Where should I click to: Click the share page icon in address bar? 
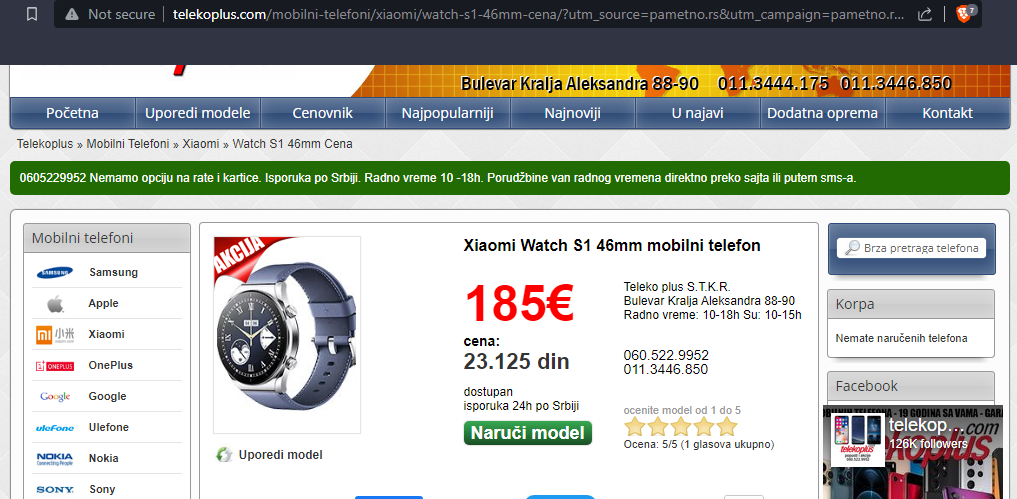[926, 14]
